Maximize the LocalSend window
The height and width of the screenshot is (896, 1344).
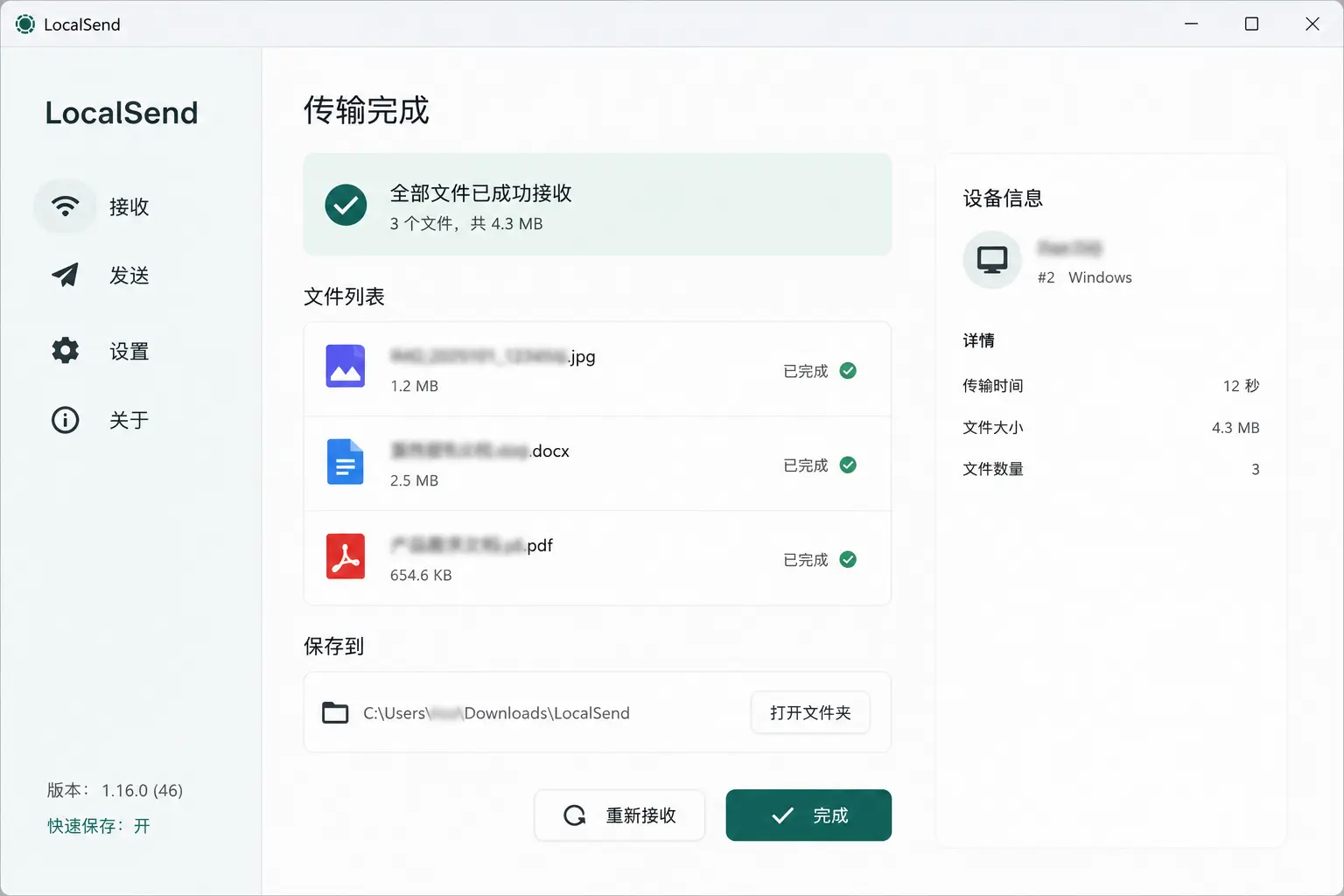click(x=1251, y=24)
